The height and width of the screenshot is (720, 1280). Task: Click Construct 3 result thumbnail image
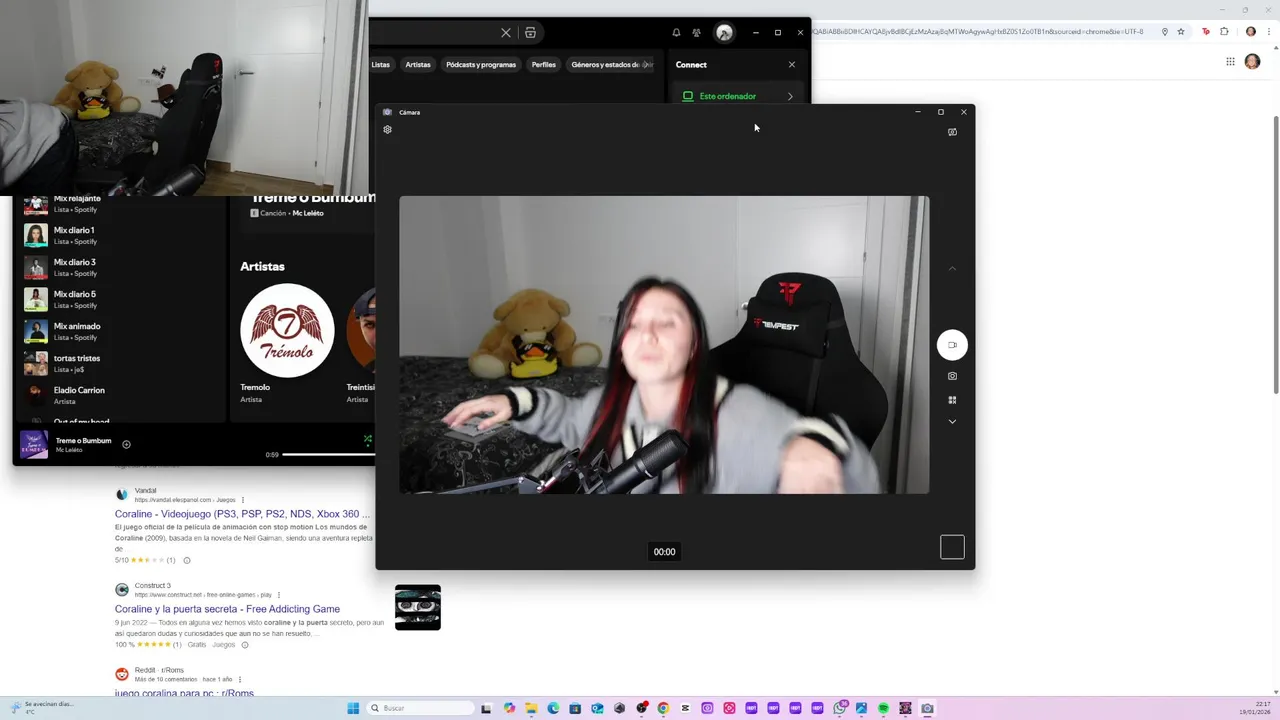click(x=418, y=607)
